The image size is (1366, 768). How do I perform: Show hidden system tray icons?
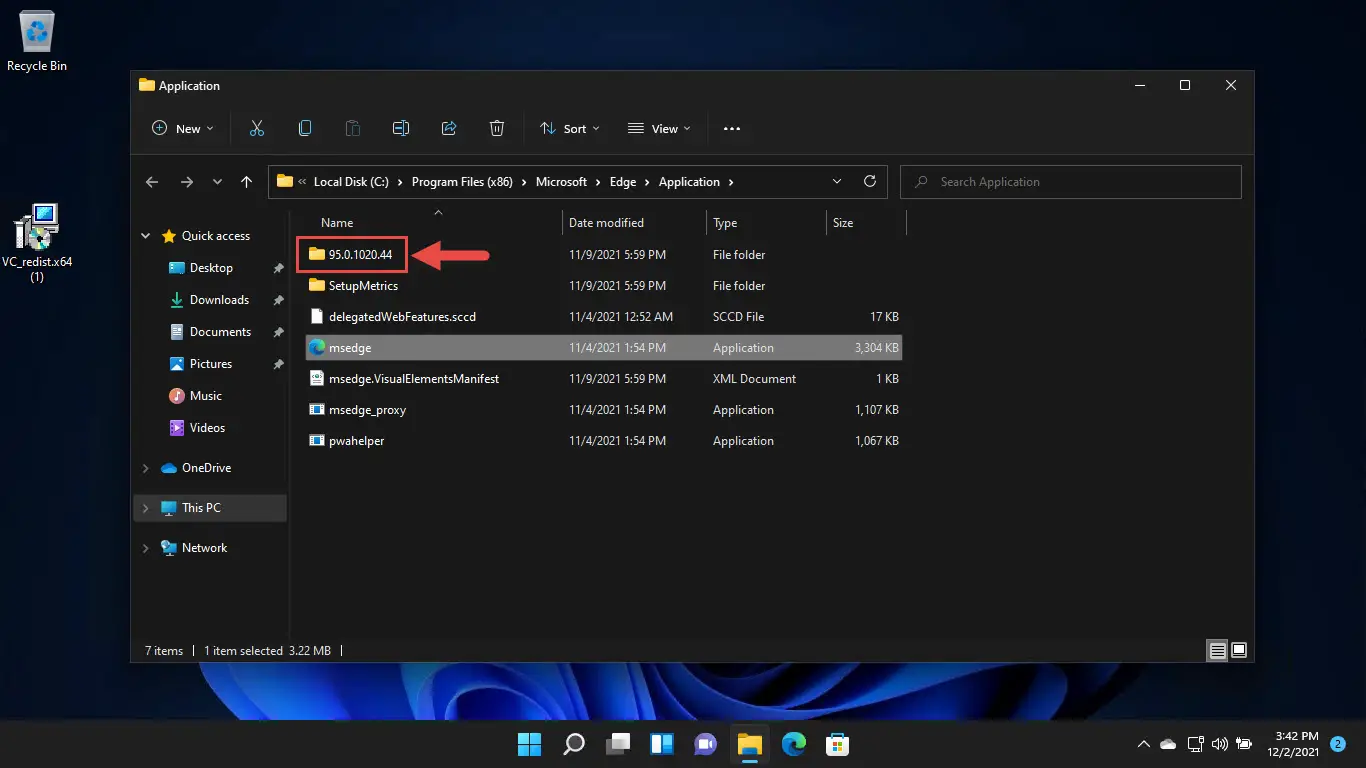click(1144, 744)
